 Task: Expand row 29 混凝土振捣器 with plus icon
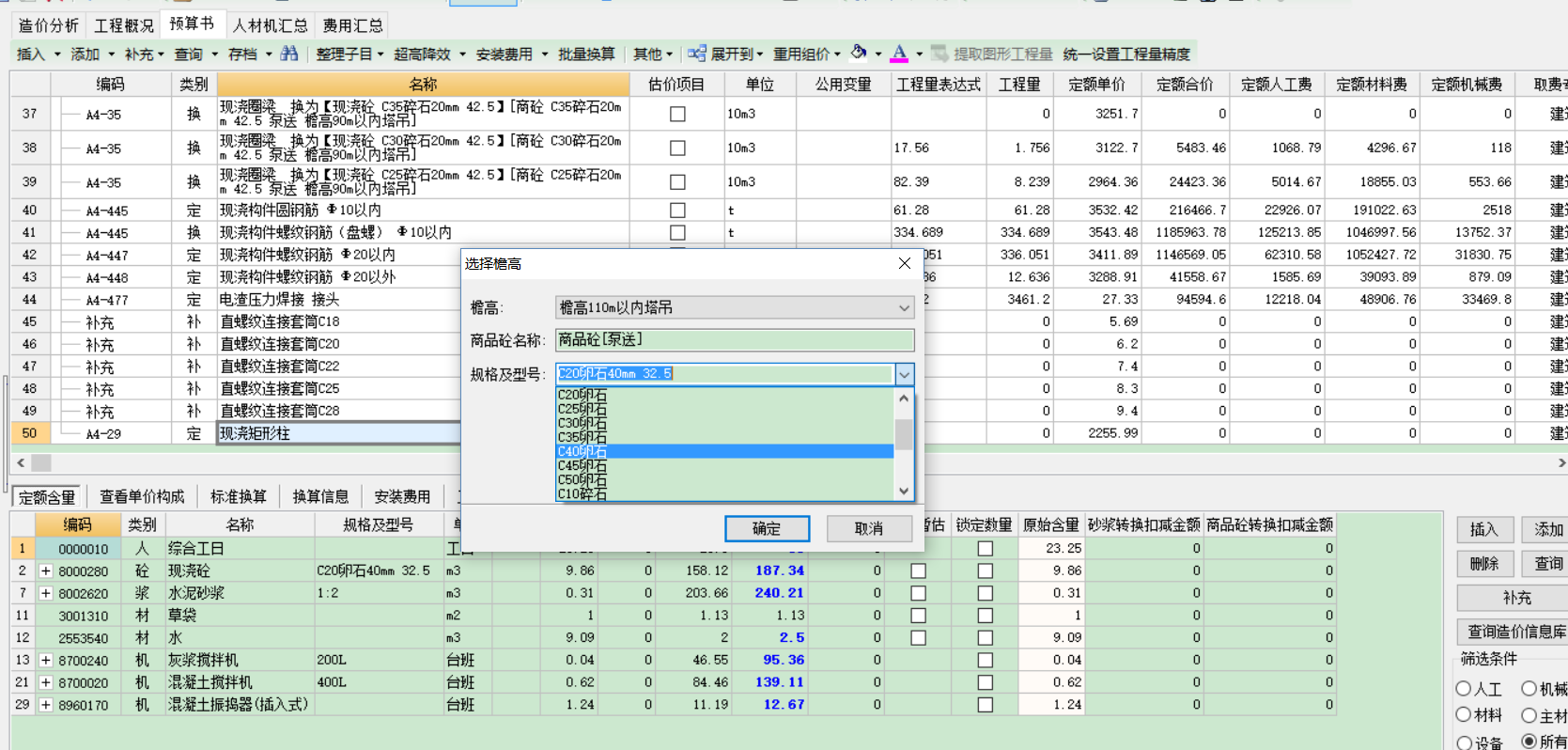coord(45,705)
